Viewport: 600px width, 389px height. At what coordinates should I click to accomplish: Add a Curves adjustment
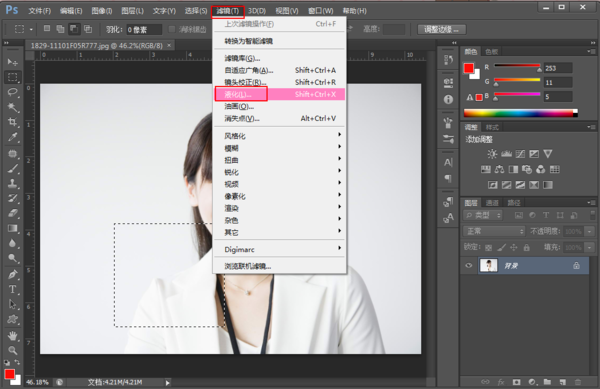[x=520, y=154]
